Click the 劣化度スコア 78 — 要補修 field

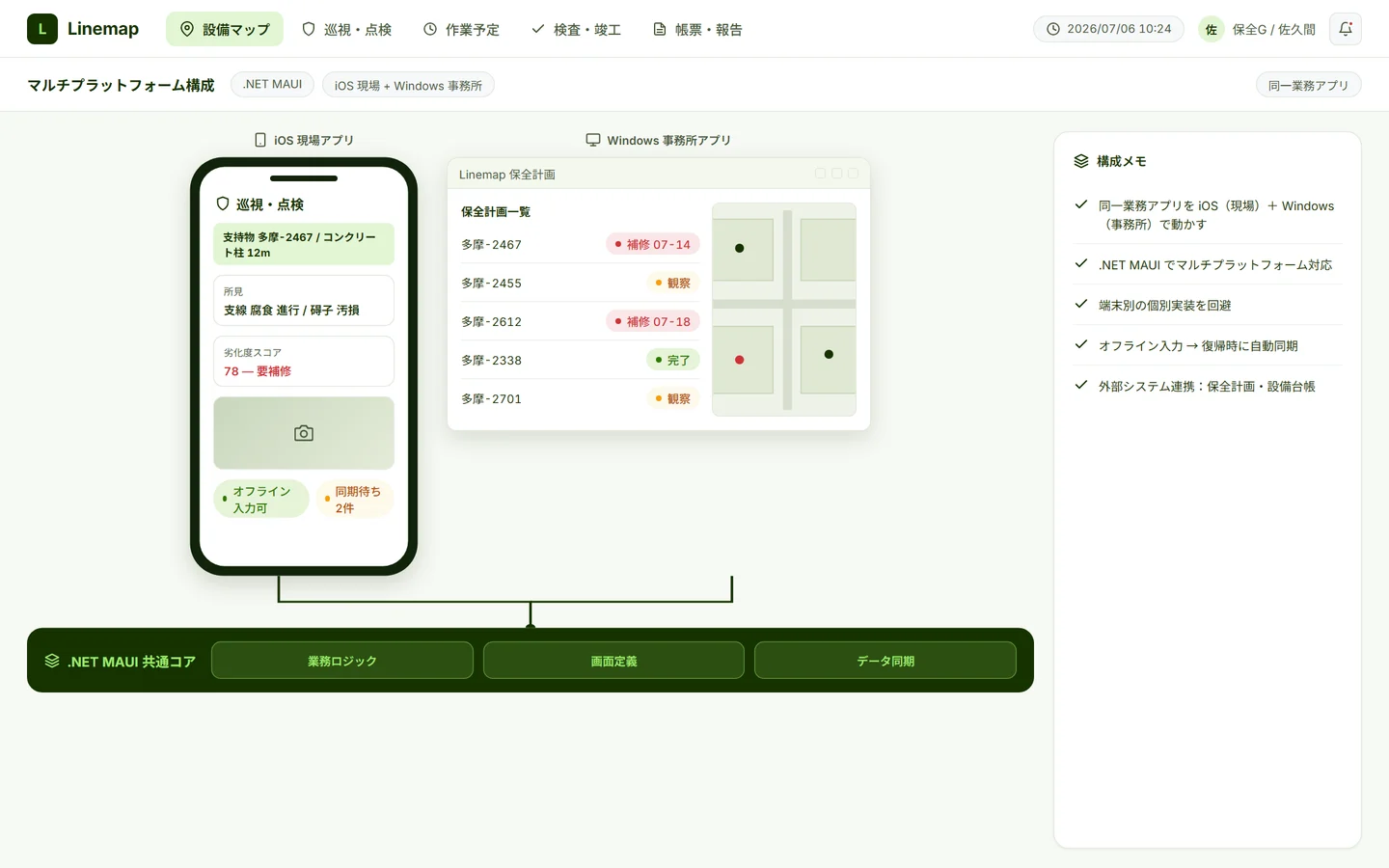coord(304,361)
